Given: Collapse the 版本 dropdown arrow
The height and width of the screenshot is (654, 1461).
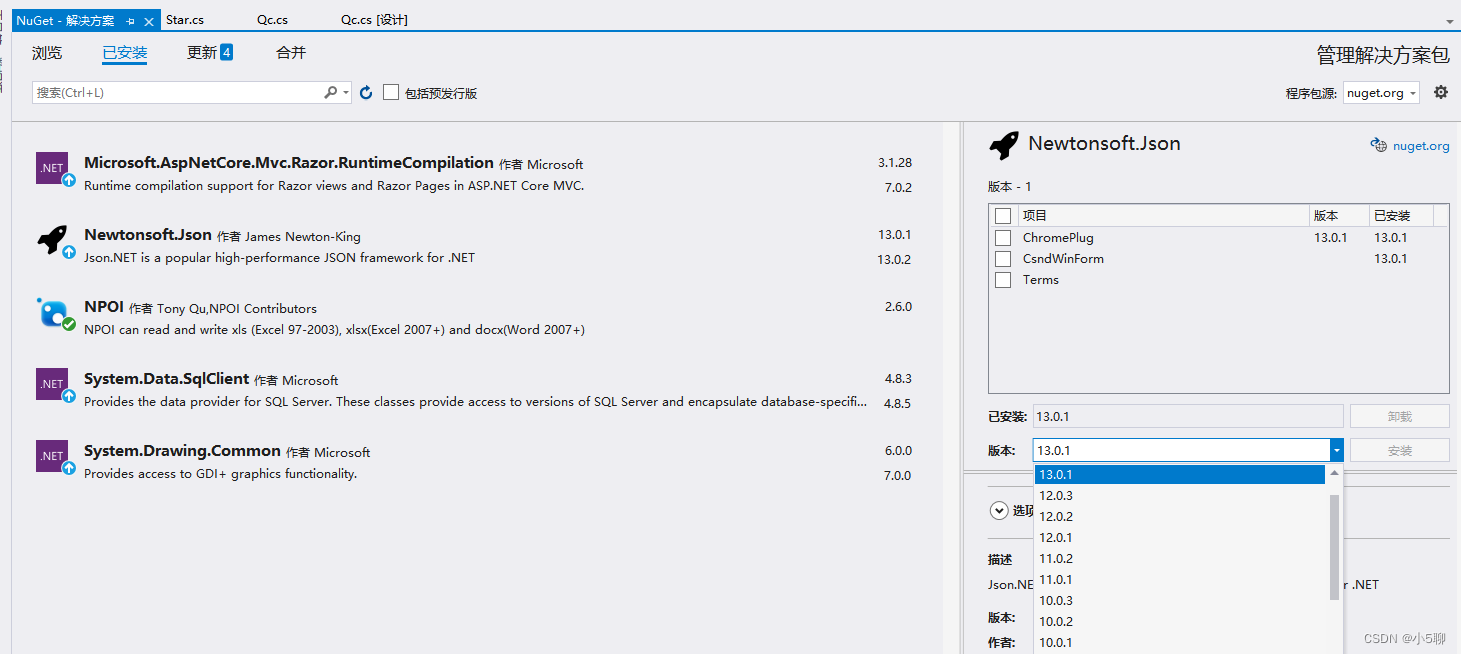Looking at the screenshot, I should 1337,450.
